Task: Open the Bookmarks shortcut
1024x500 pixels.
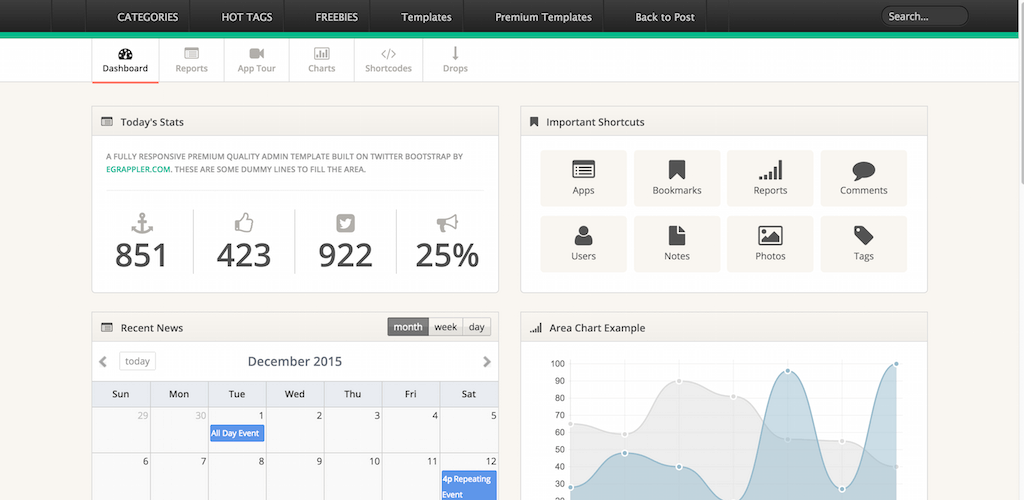Action: pyautogui.click(x=677, y=178)
